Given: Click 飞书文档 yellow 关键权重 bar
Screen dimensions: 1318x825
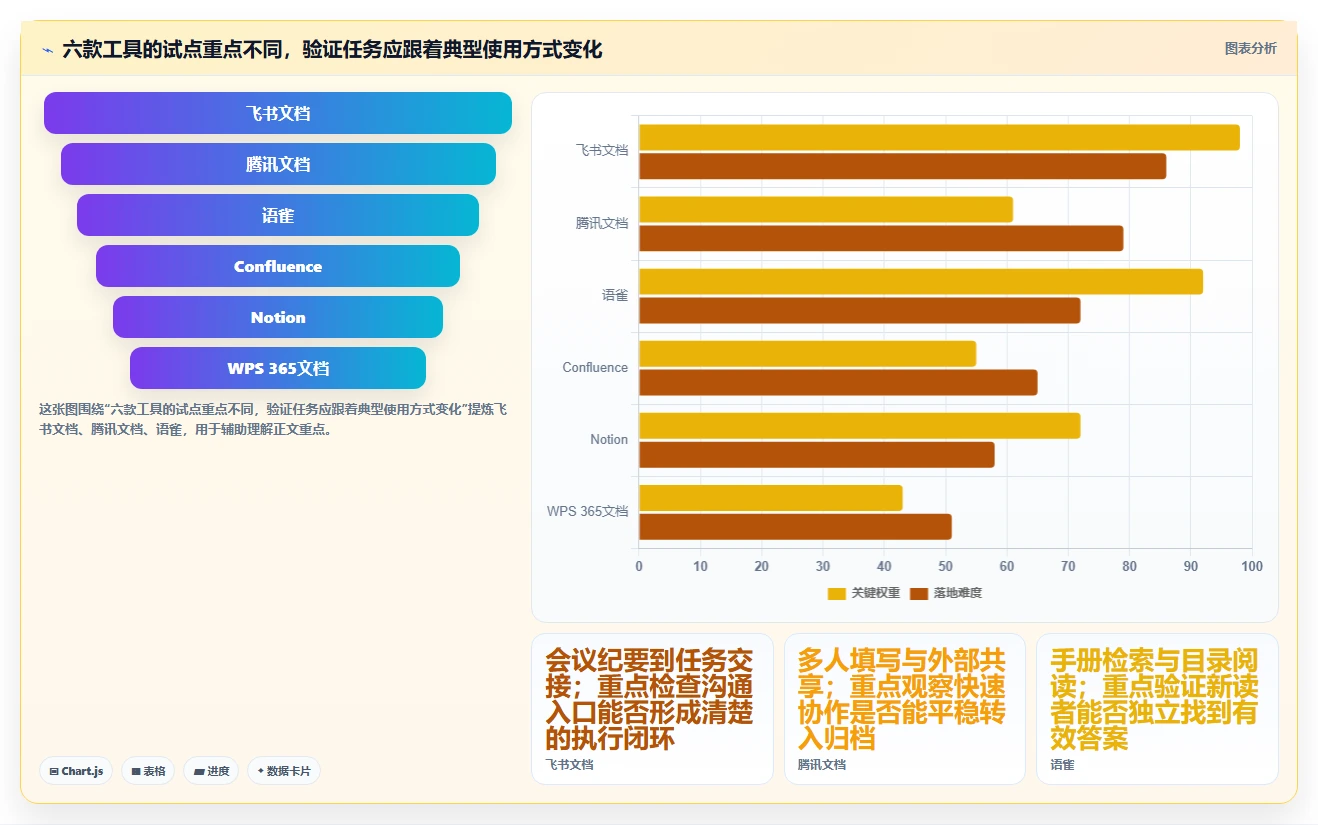Looking at the screenshot, I should [x=939, y=137].
